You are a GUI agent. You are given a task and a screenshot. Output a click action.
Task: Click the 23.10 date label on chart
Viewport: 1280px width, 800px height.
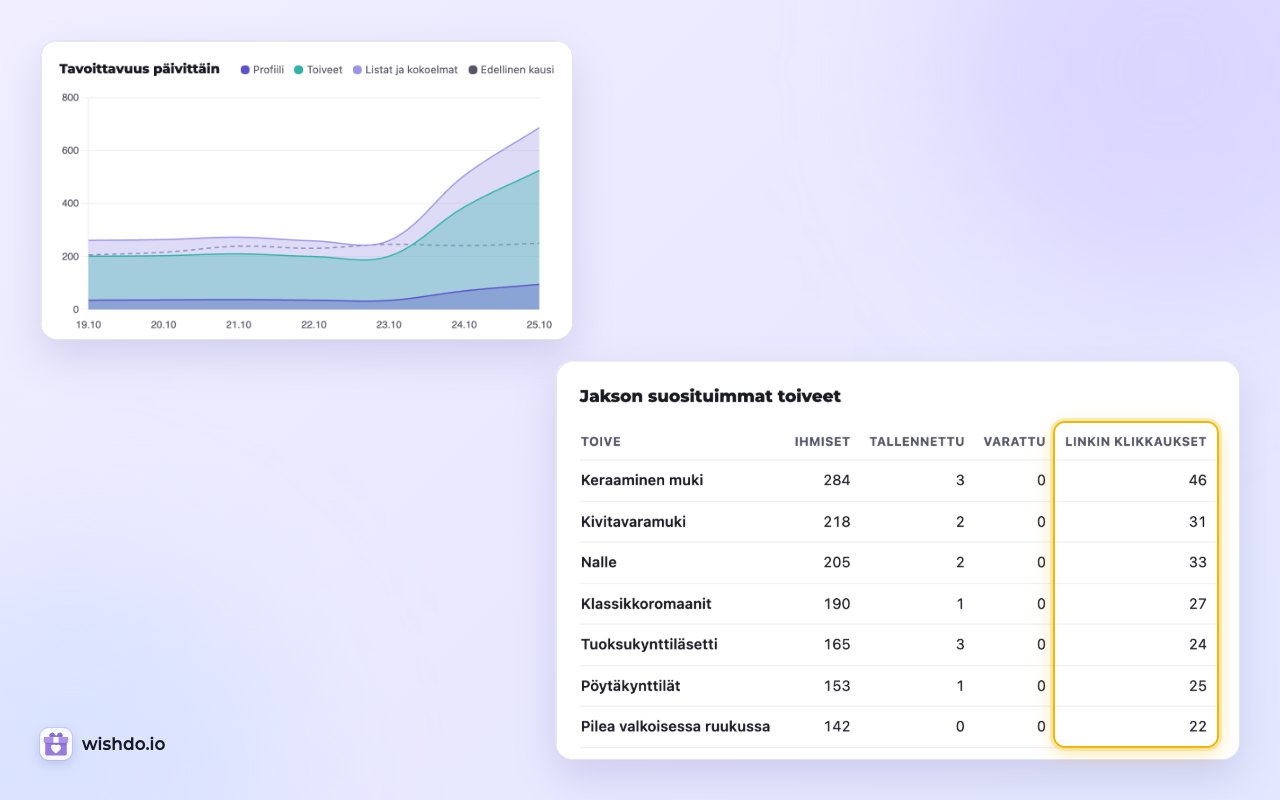389,325
